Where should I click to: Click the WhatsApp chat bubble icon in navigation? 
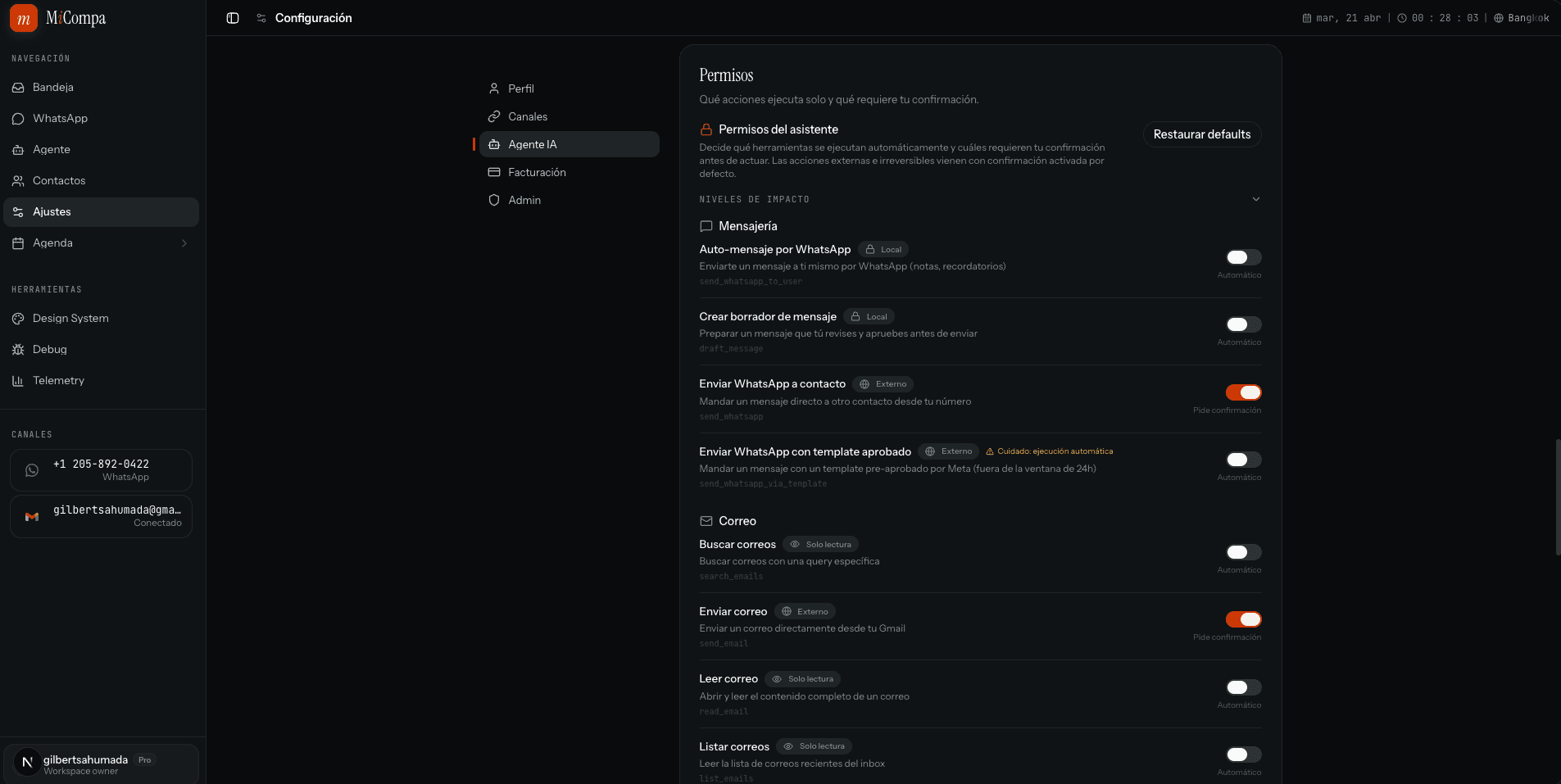(18, 119)
